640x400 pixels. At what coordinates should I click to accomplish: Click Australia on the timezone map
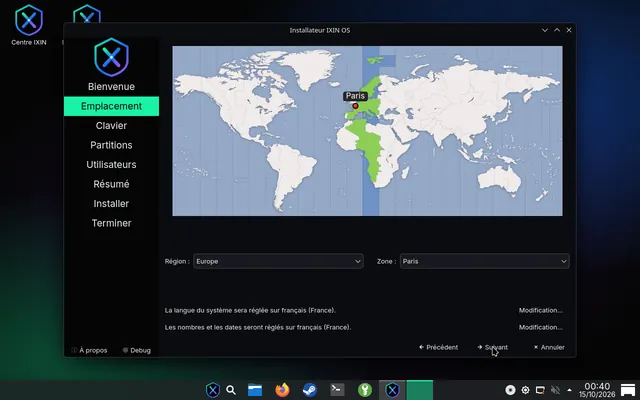coord(499,180)
